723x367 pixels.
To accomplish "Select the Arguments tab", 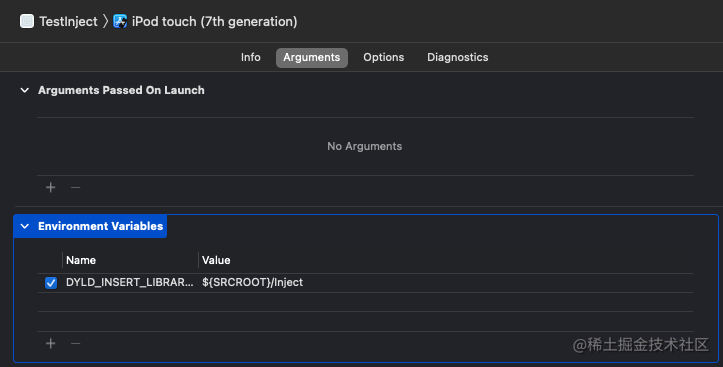I will coord(312,58).
